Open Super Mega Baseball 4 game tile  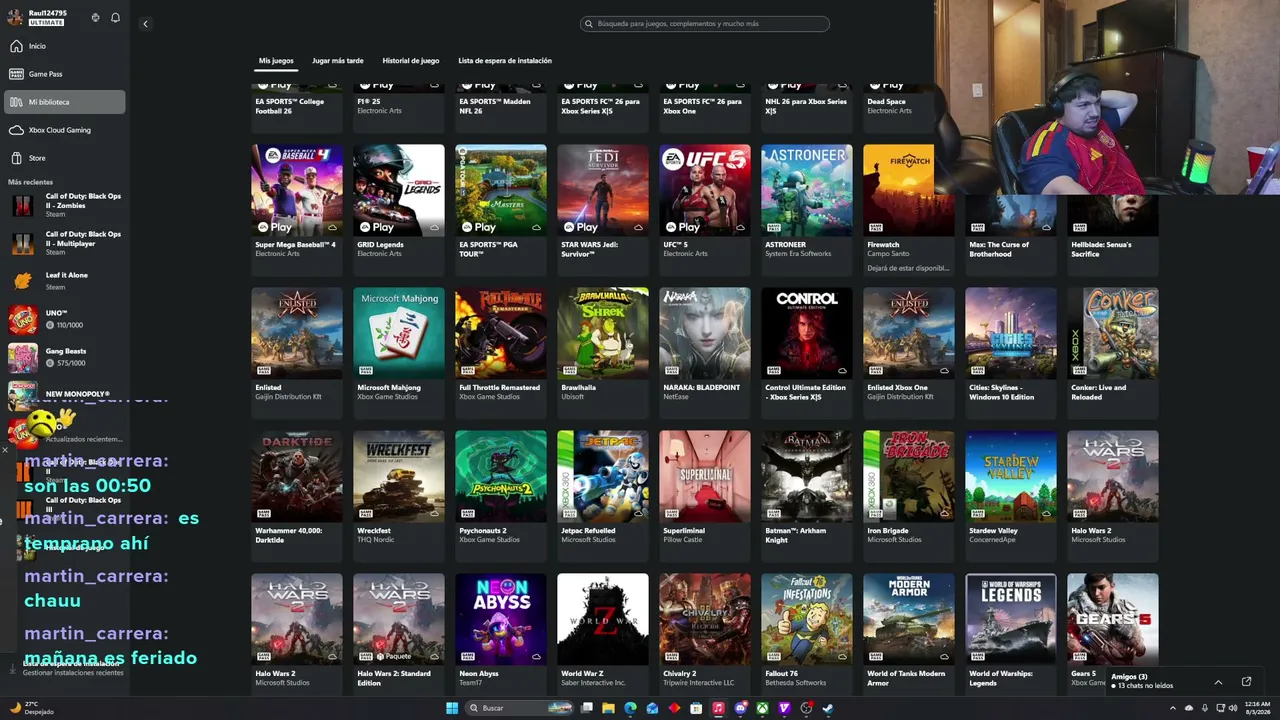(x=297, y=210)
